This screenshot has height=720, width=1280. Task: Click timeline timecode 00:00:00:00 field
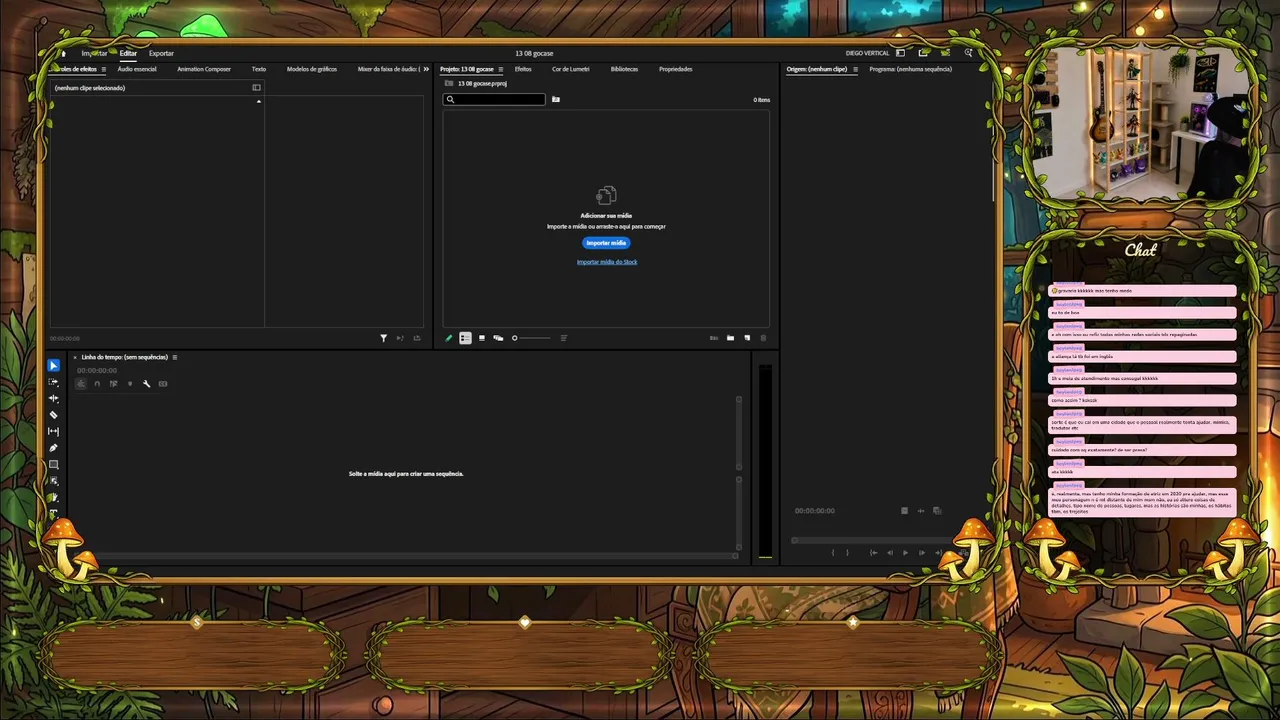97,370
